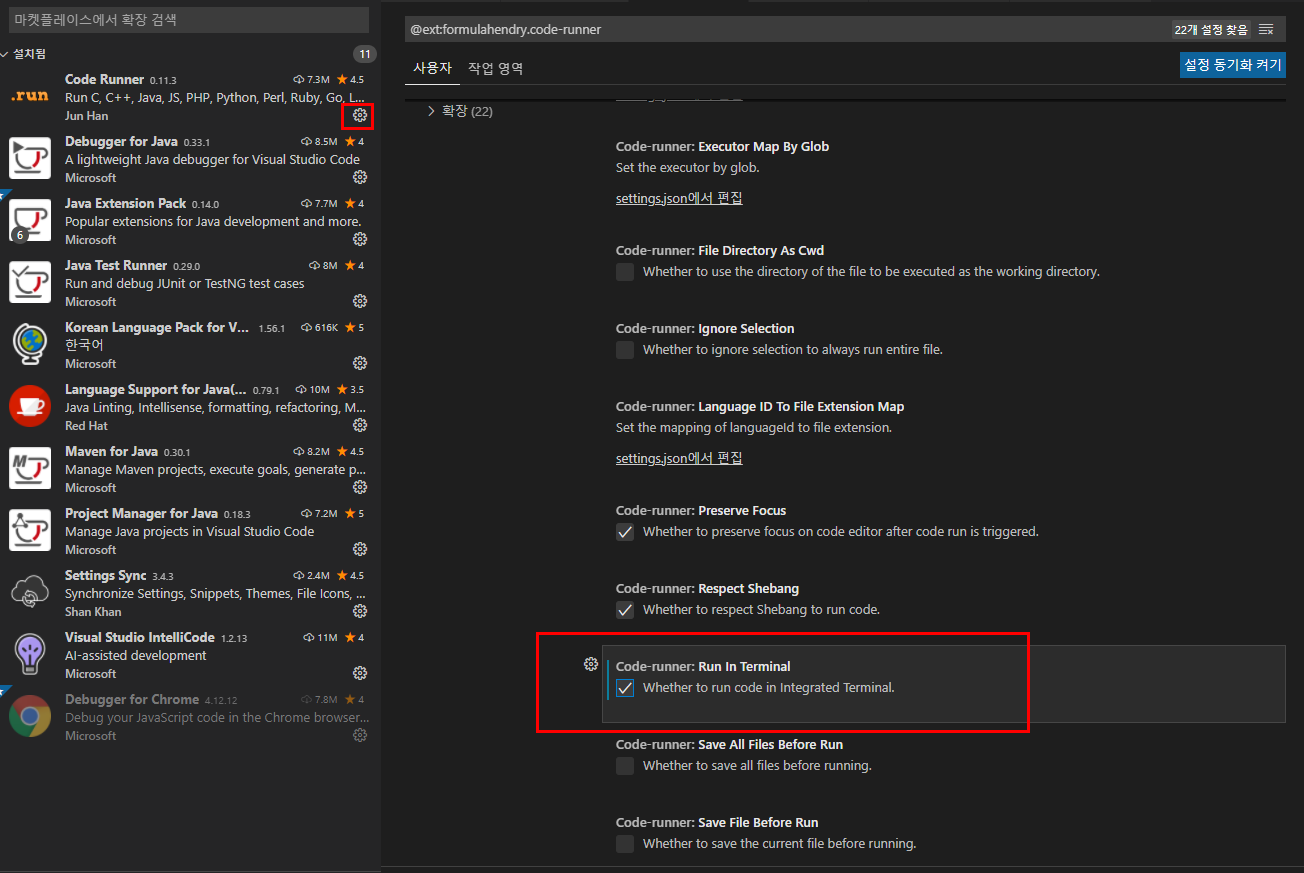Click the Red Hat publisher name
Viewport: 1304px width, 873px height.
pyautogui.click(x=86, y=426)
